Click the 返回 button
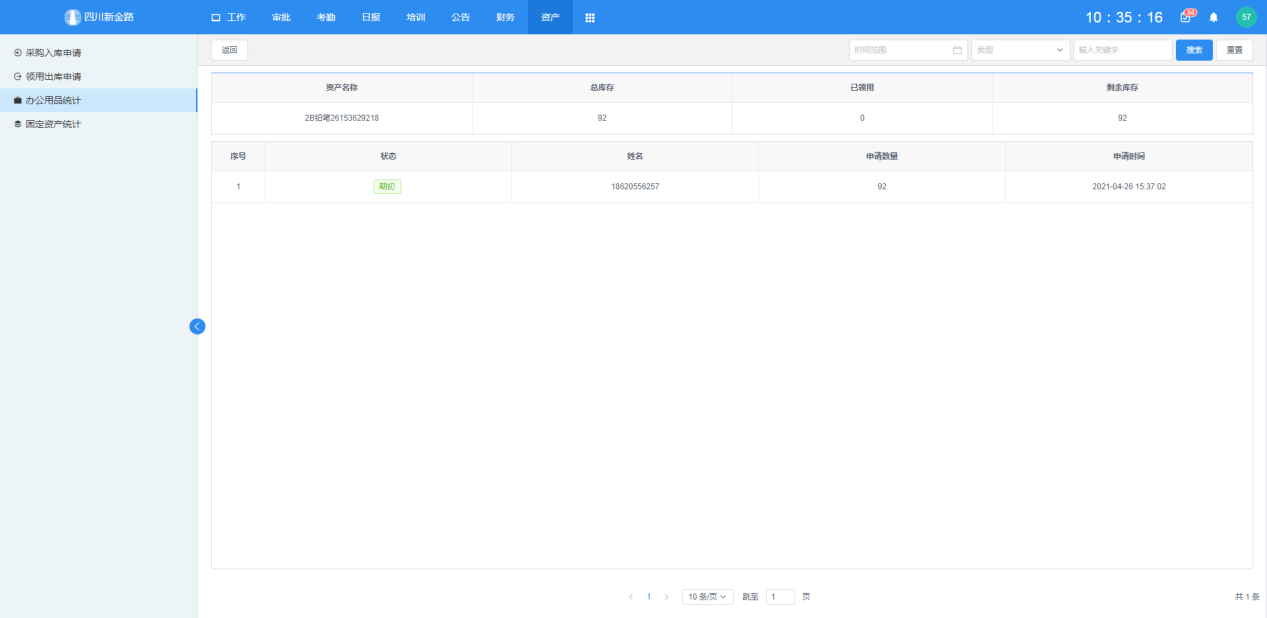 click(x=229, y=50)
